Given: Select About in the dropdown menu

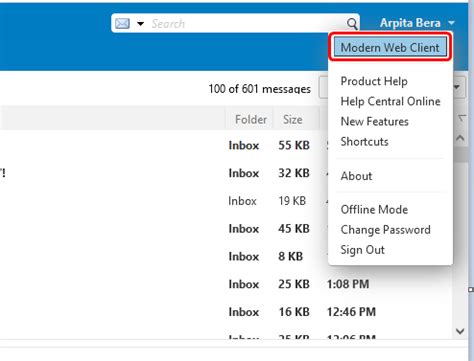Looking at the screenshot, I should click(356, 176).
